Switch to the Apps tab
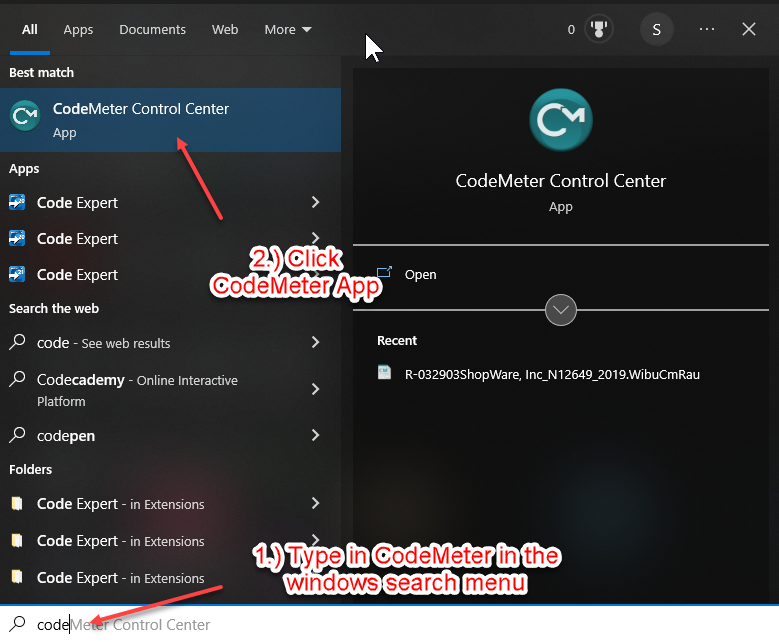The image size is (779, 642). pos(78,30)
